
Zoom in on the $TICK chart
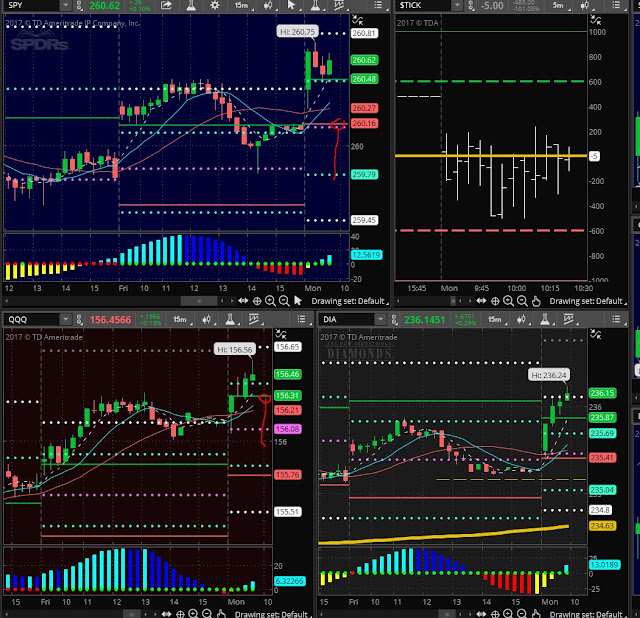(508, 301)
